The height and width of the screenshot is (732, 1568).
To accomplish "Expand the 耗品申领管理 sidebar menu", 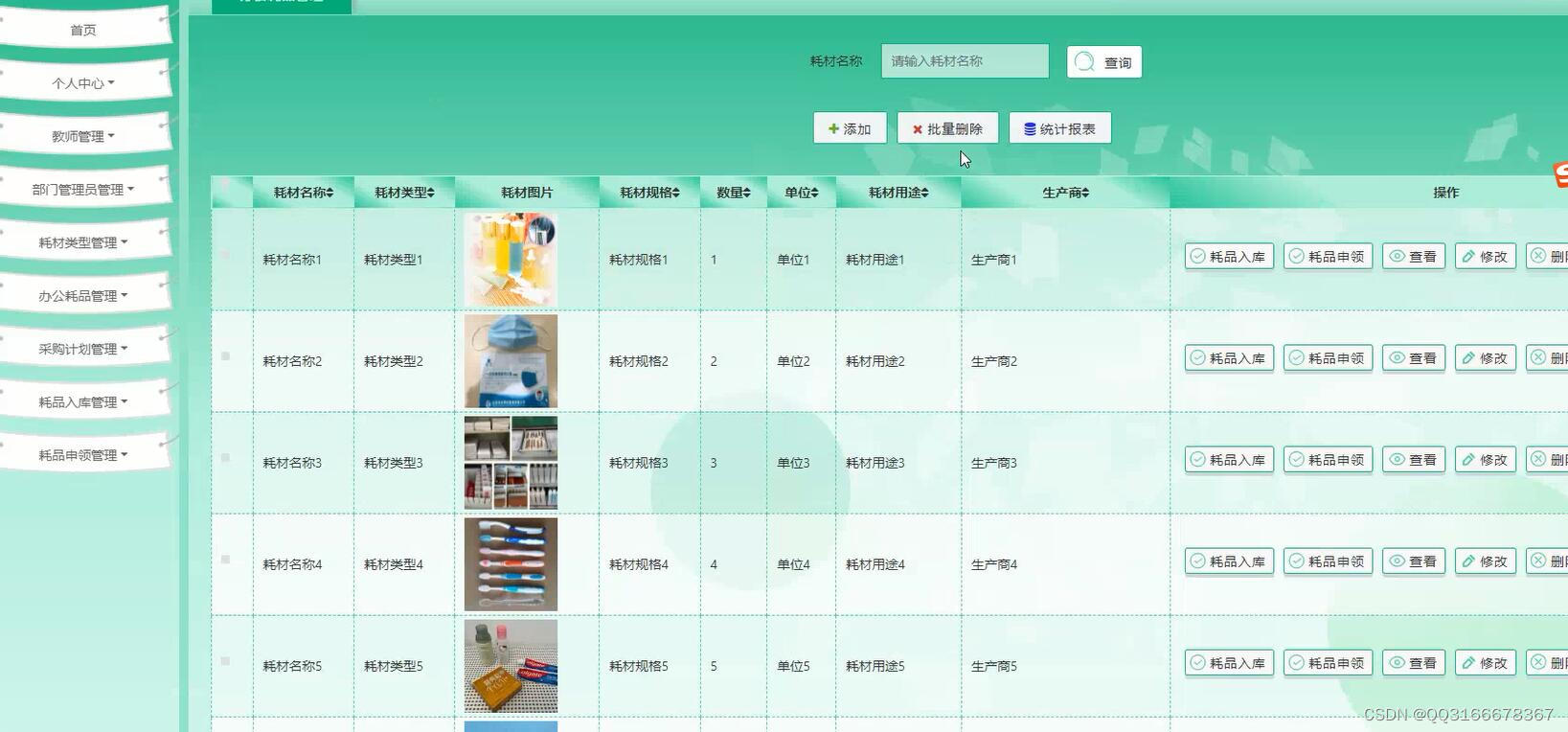I will 83,455.
